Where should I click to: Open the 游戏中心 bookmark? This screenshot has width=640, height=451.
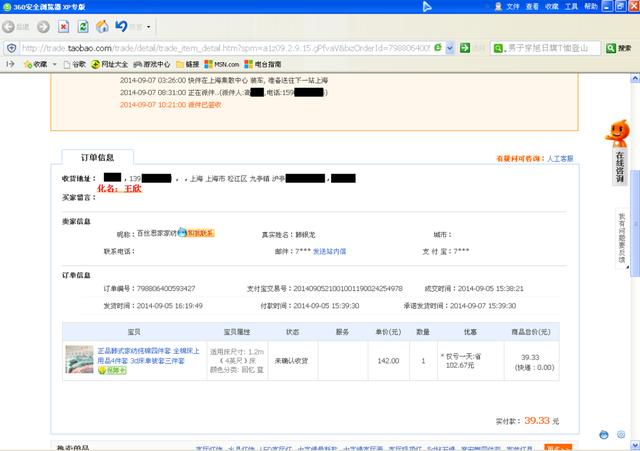(x=151, y=64)
